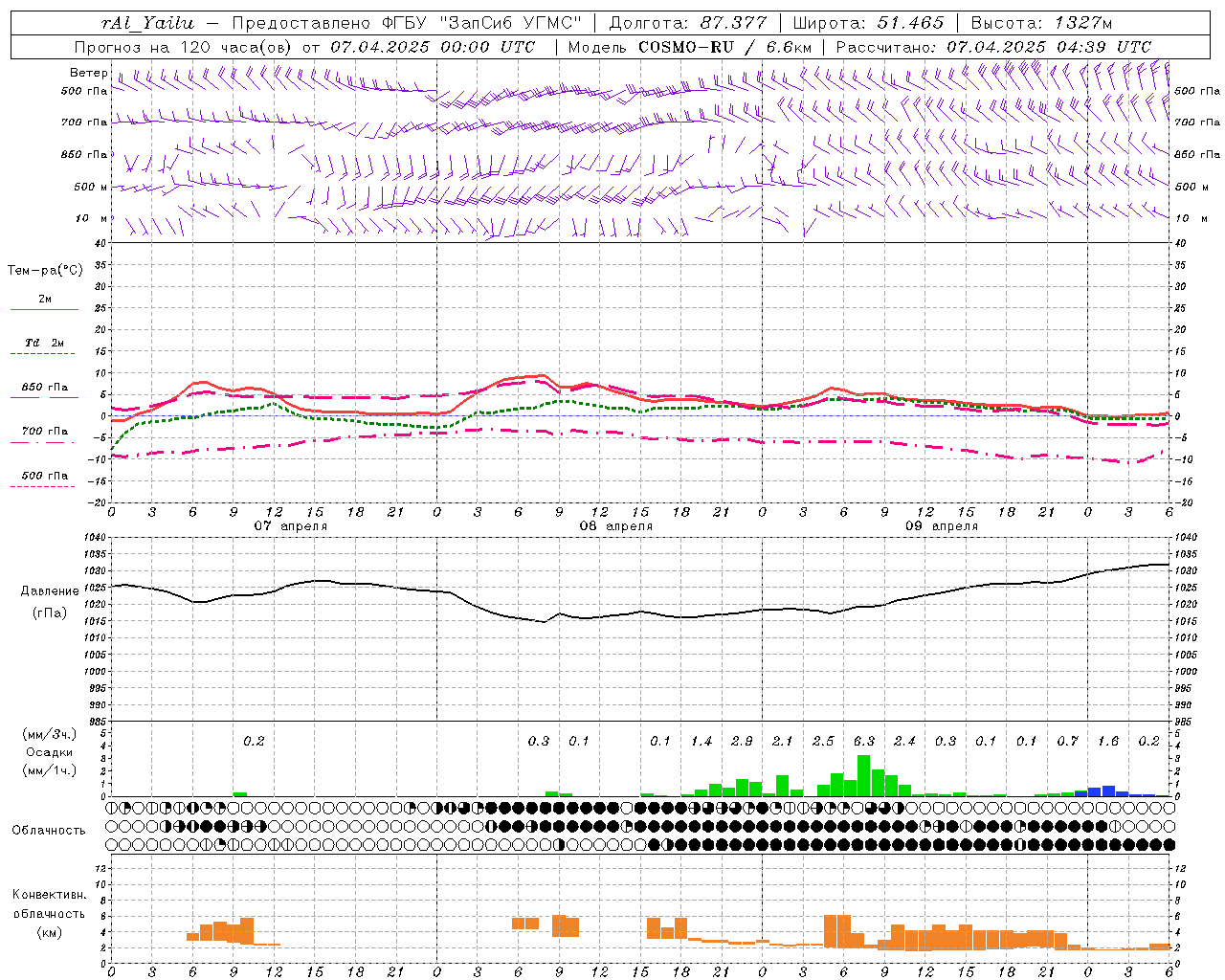Click the solid 2м temperature legend line
Image resolution: width=1225 pixels, height=980 pixels.
pos(44,309)
